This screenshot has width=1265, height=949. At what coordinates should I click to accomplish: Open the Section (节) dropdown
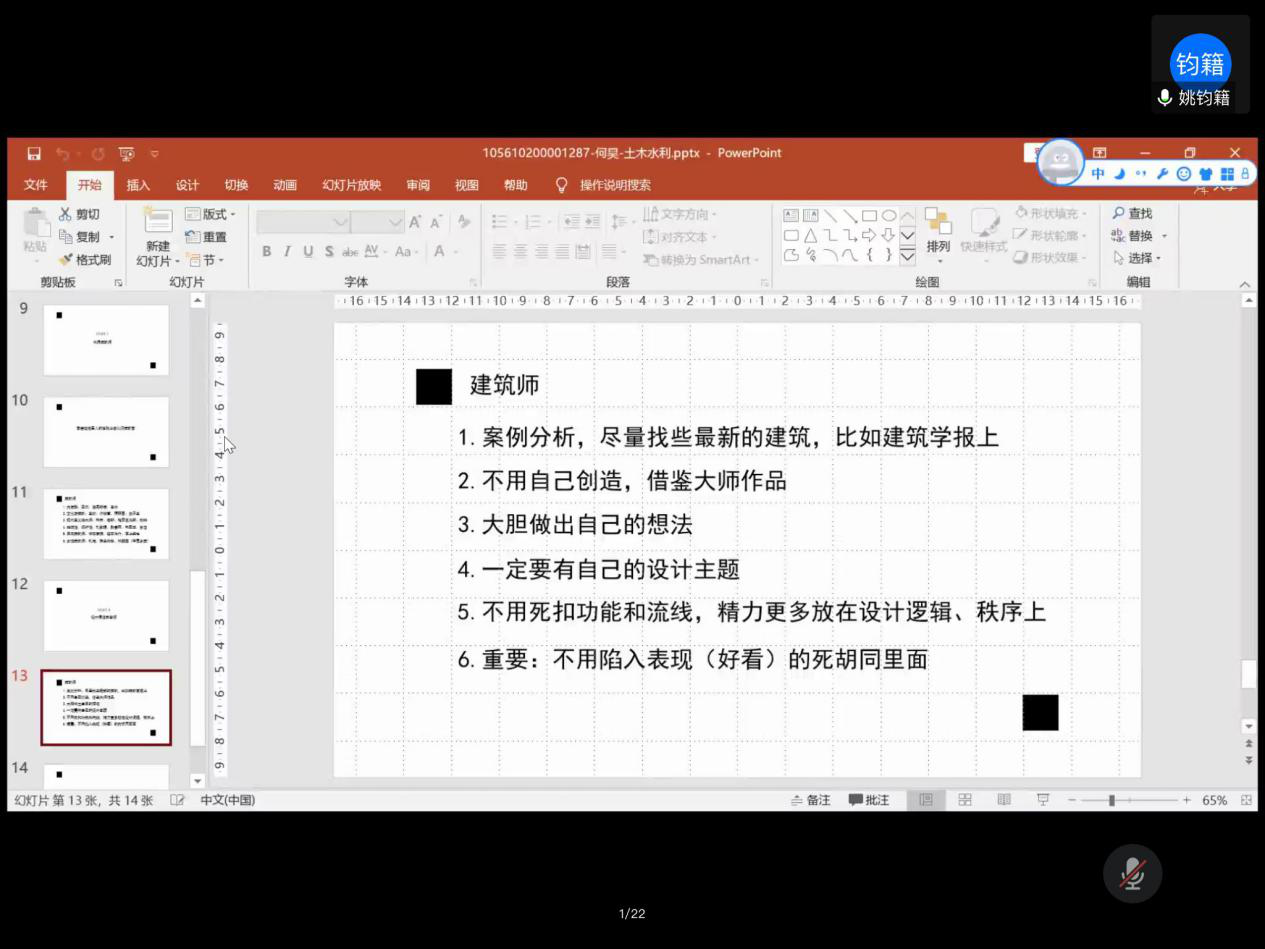pyautogui.click(x=206, y=260)
